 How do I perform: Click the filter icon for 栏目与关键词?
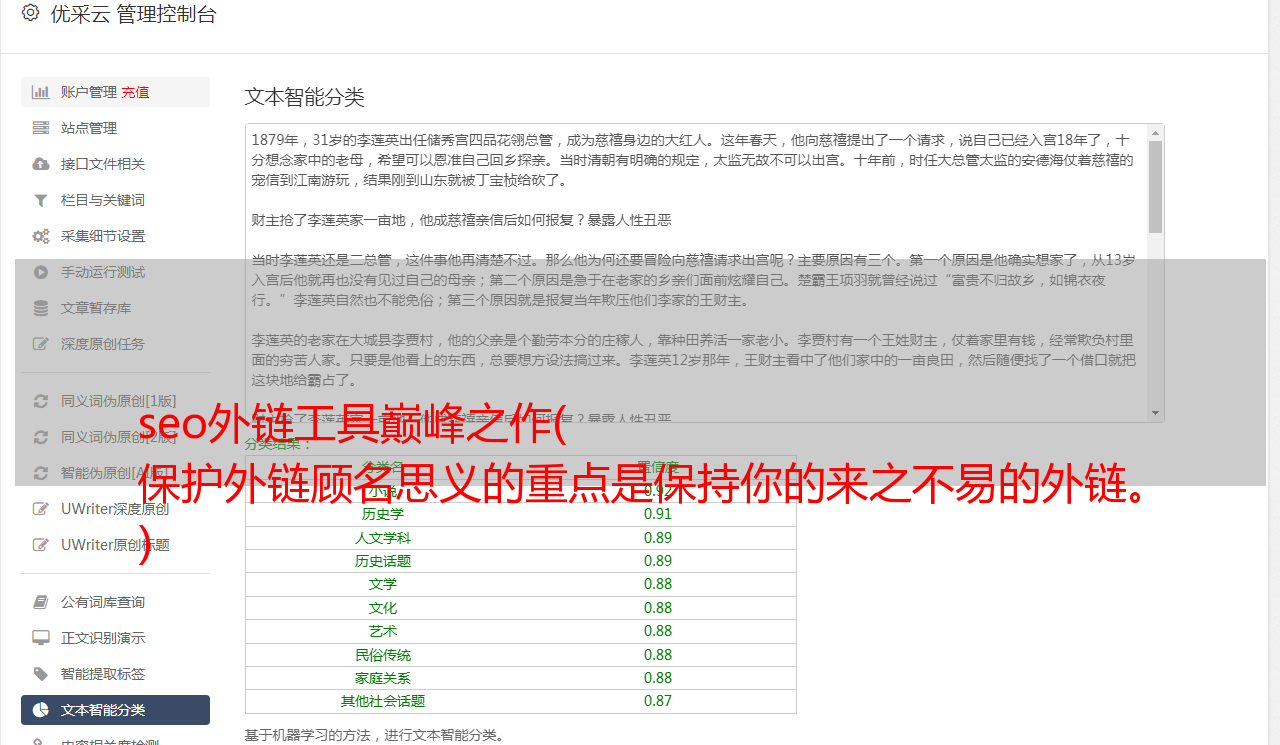tap(41, 200)
